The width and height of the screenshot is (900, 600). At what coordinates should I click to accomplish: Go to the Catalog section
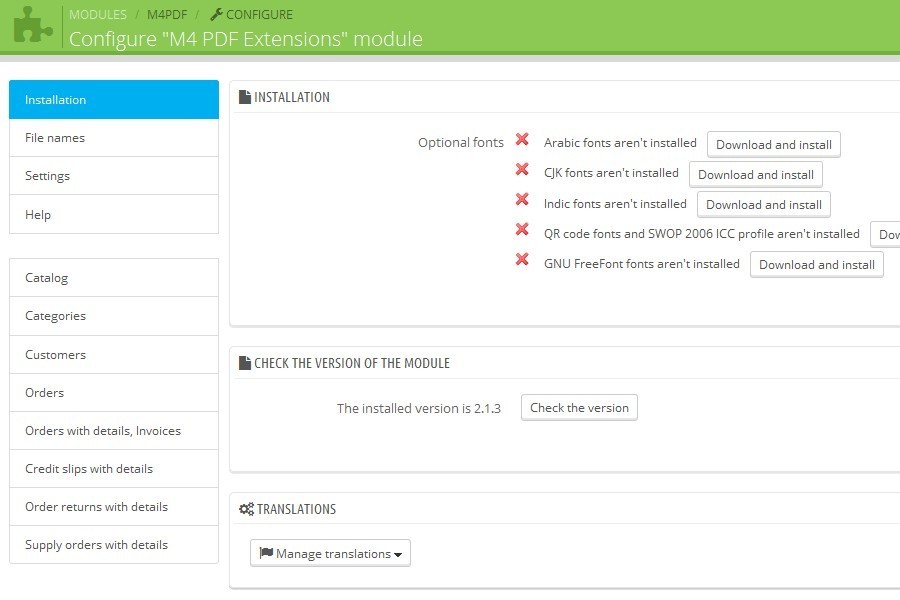coord(114,277)
